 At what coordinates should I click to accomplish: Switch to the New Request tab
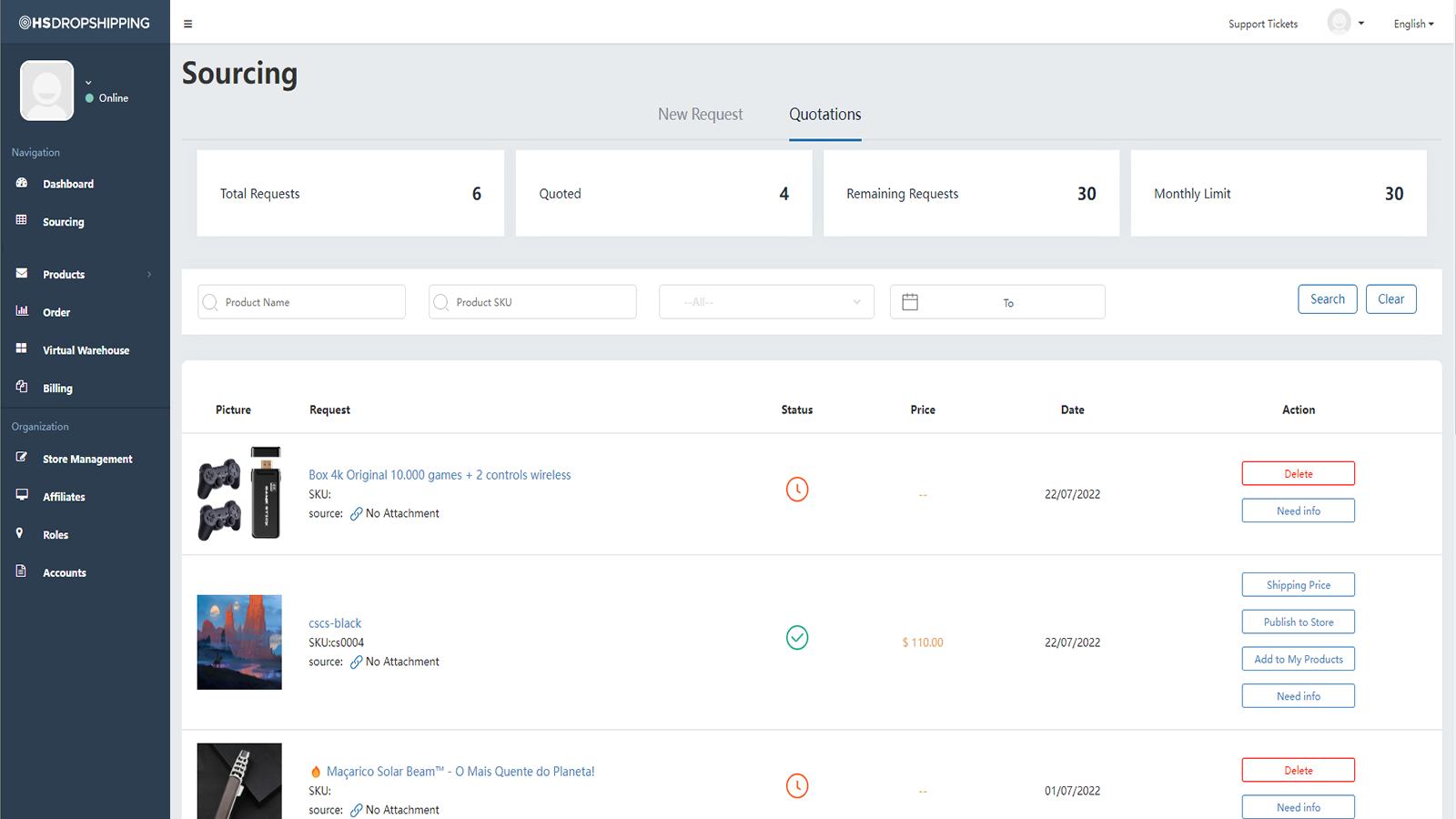[x=700, y=114]
